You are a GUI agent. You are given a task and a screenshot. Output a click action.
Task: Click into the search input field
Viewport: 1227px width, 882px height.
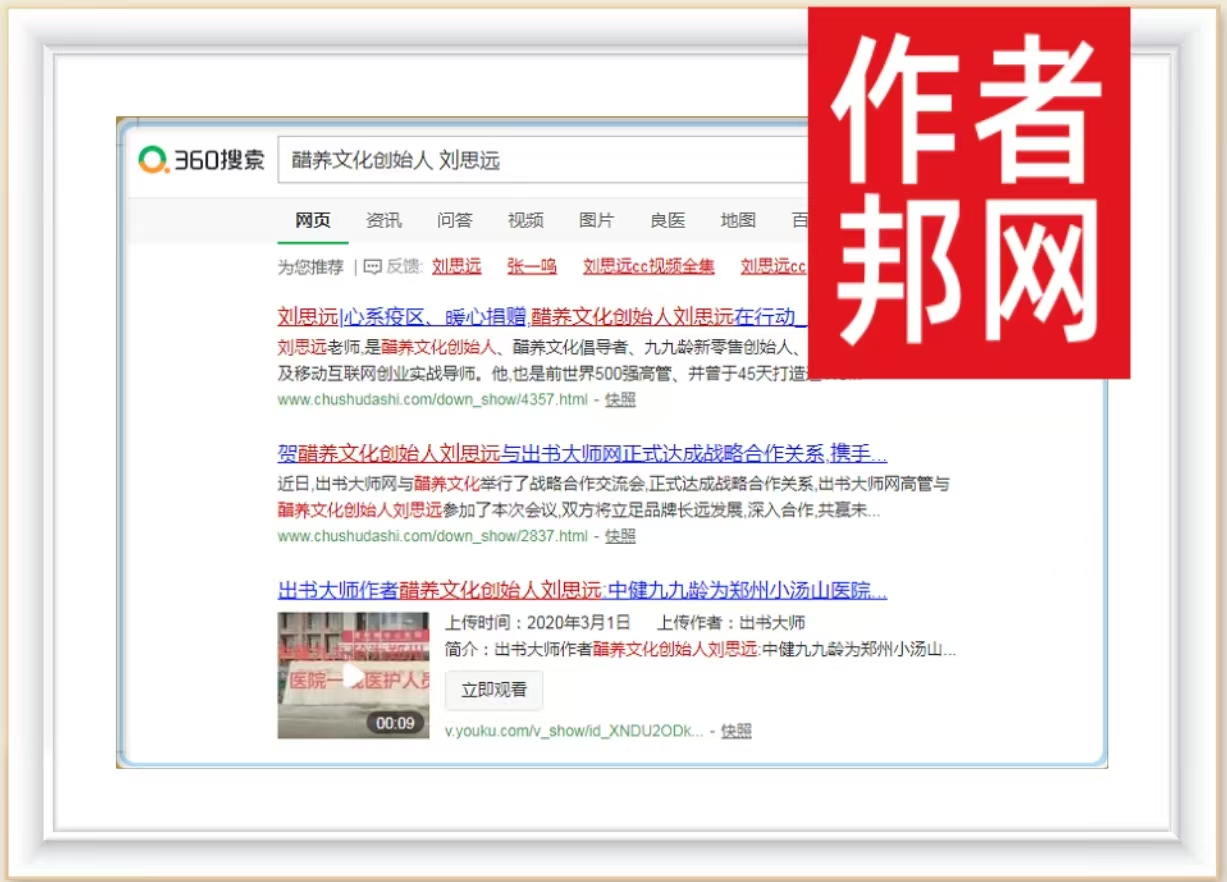540,160
